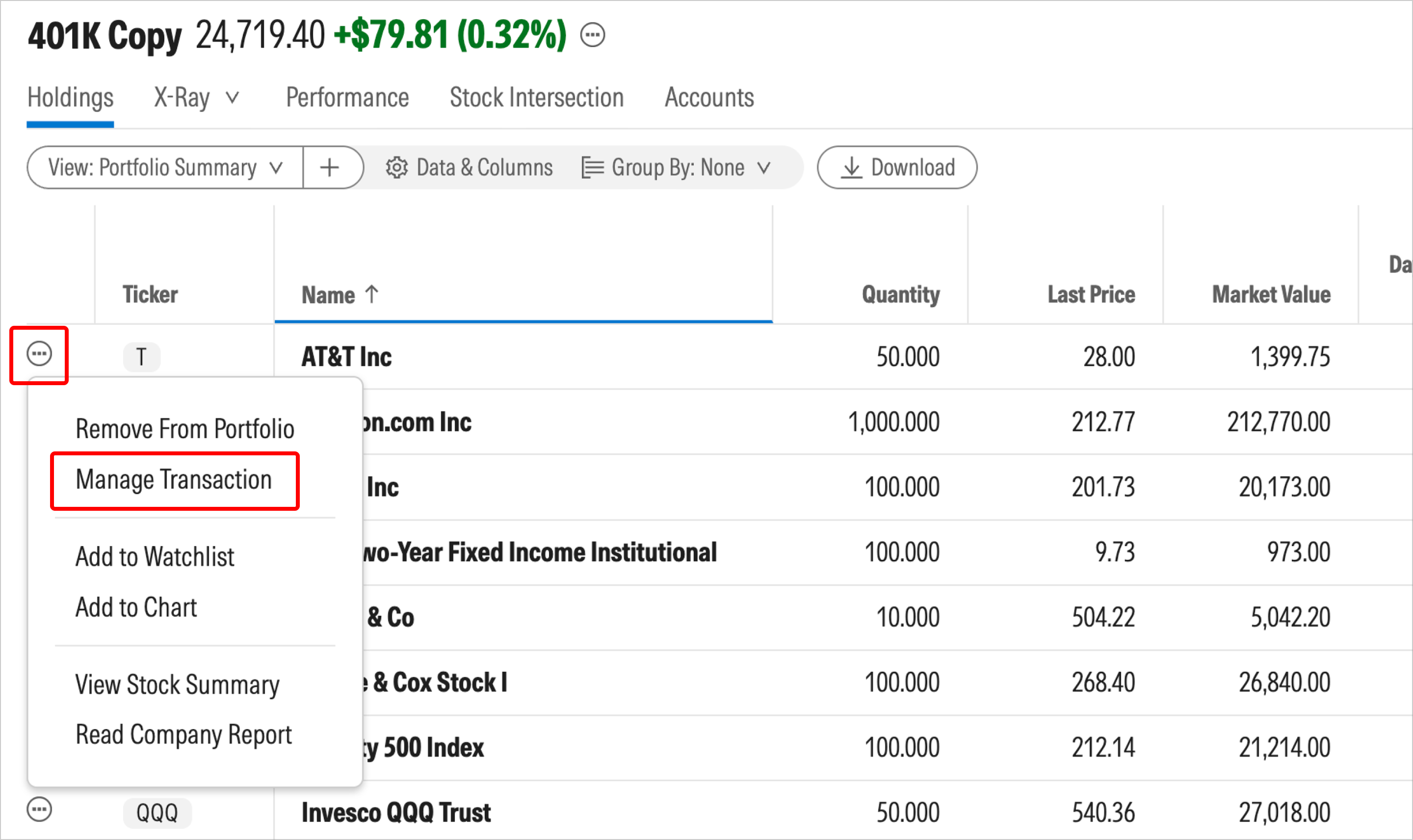The width and height of the screenshot is (1413, 840).
Task: Sort by the Ticker column header
Action: 150,294
